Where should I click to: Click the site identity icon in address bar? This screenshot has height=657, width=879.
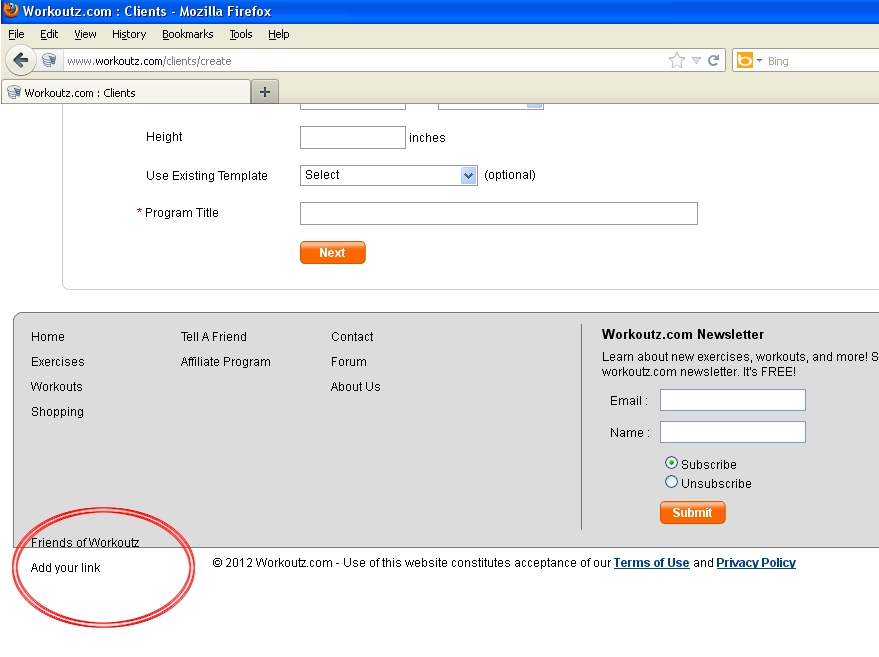pos(49,60)
